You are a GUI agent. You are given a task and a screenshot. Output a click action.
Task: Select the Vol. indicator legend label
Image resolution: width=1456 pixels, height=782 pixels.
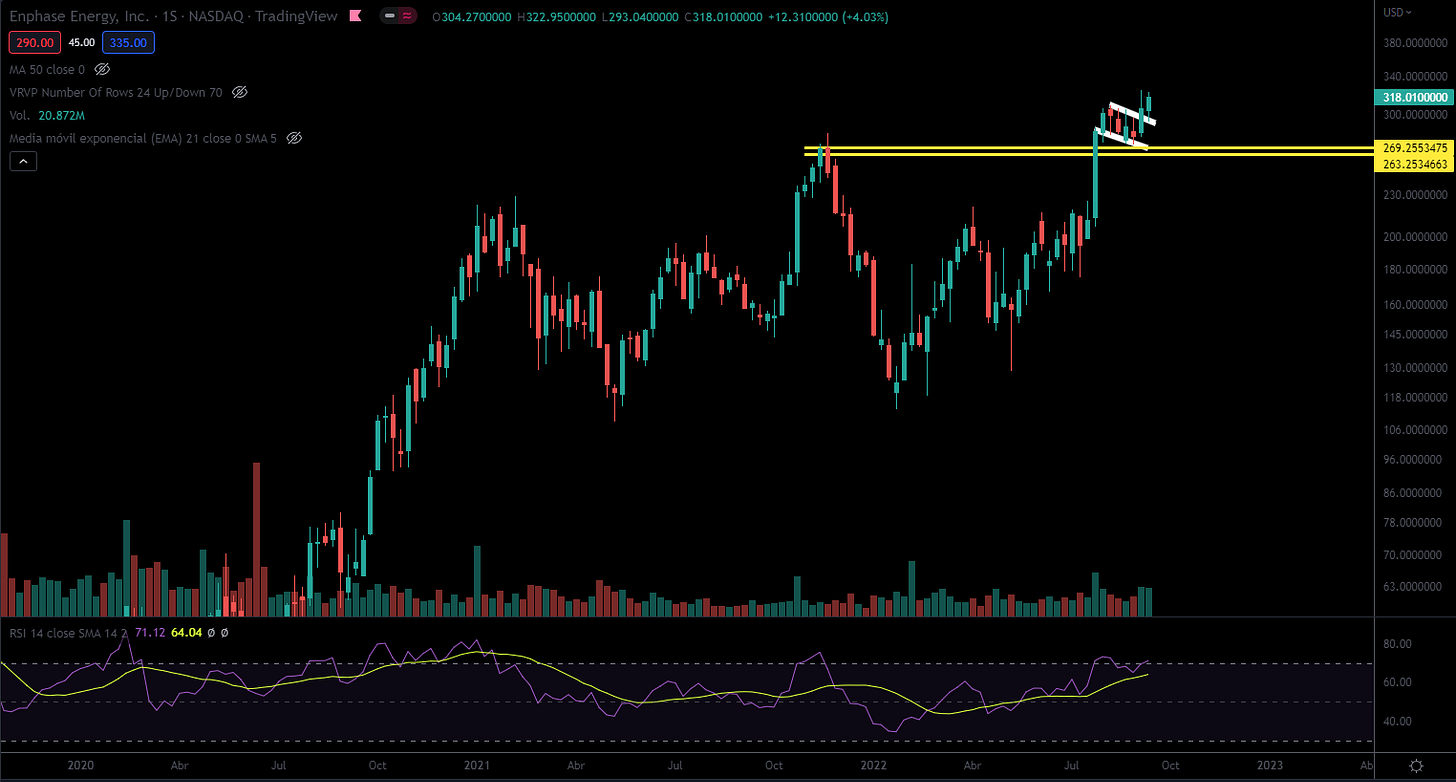click(x=20, y=115)
